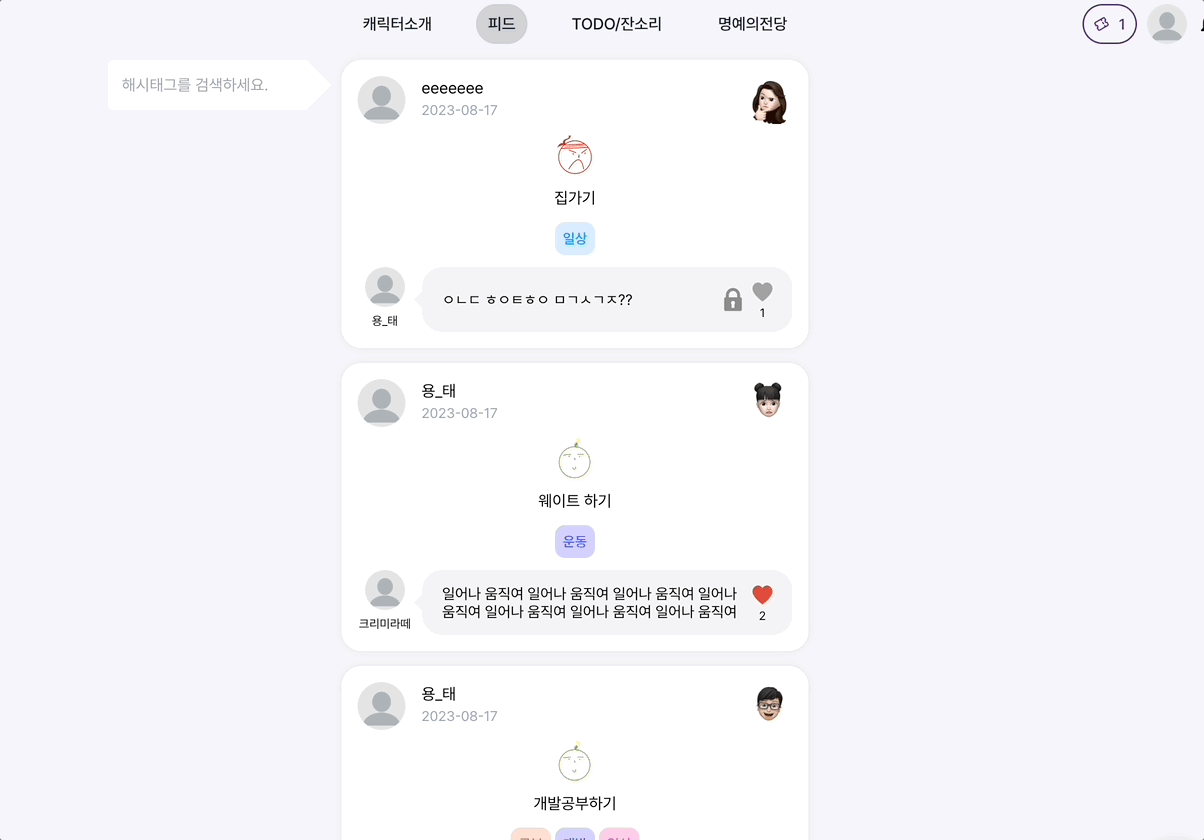Click the glasses man character avatar
The height and width of the screenshot is (840, 1204).
click(x=769, y=704)
